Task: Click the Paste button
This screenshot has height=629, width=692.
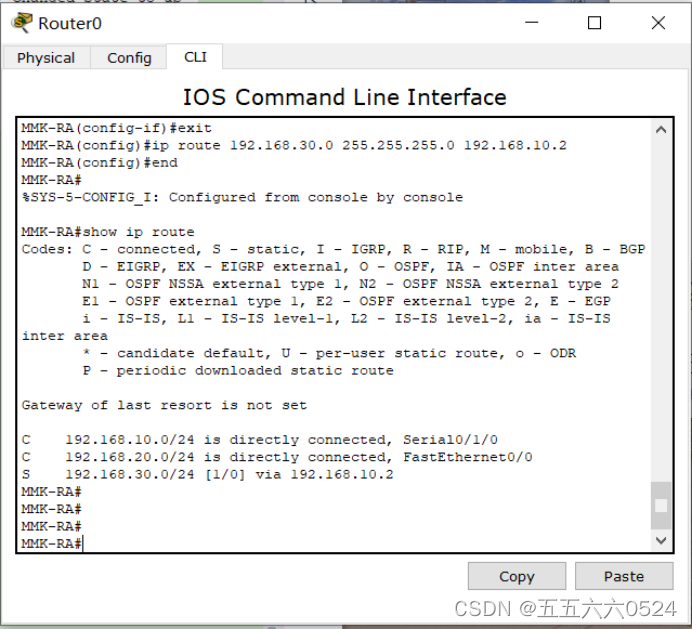Action: pos(624,576)
